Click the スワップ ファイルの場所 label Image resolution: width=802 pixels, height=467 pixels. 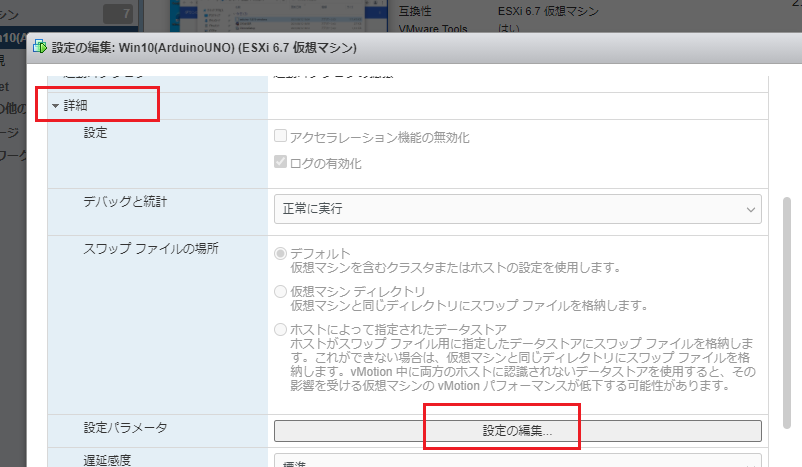(x=137, y=248)
